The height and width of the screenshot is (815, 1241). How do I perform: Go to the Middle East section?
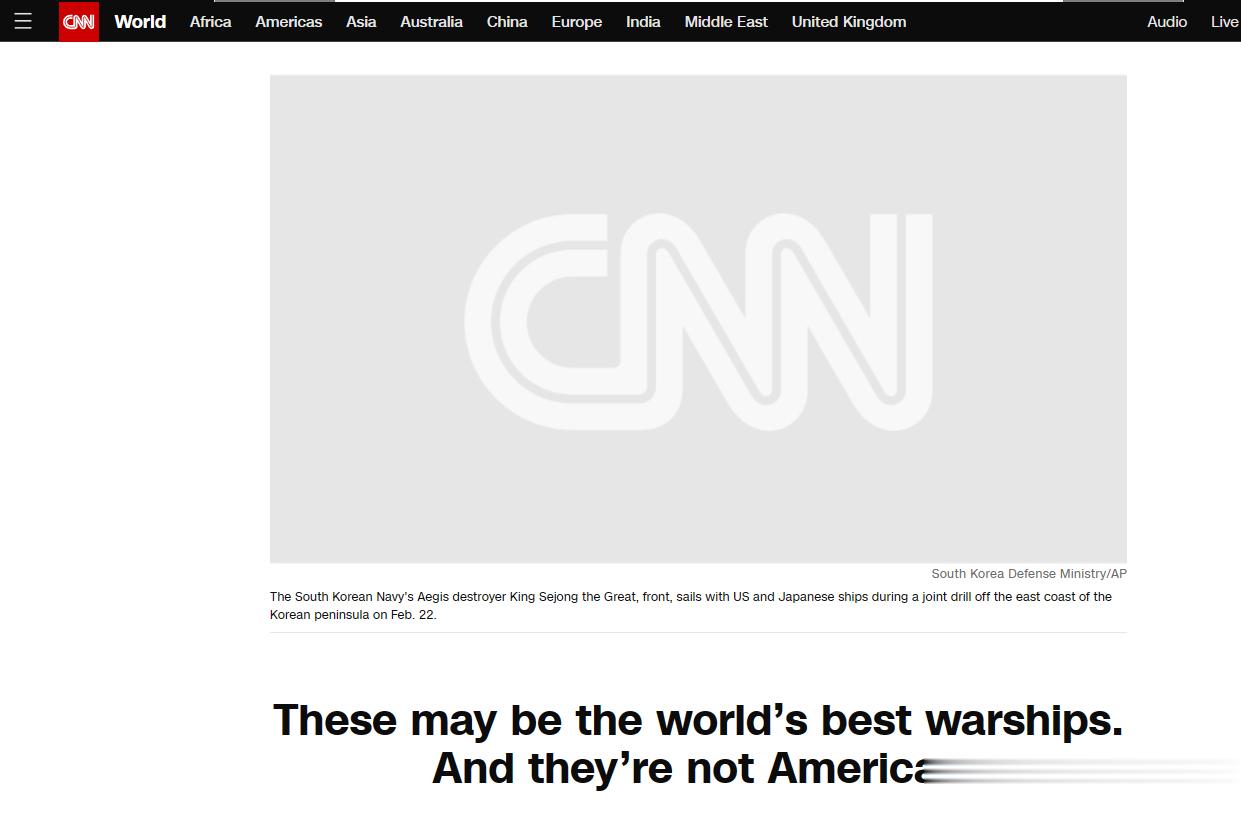tap(725, 21)
